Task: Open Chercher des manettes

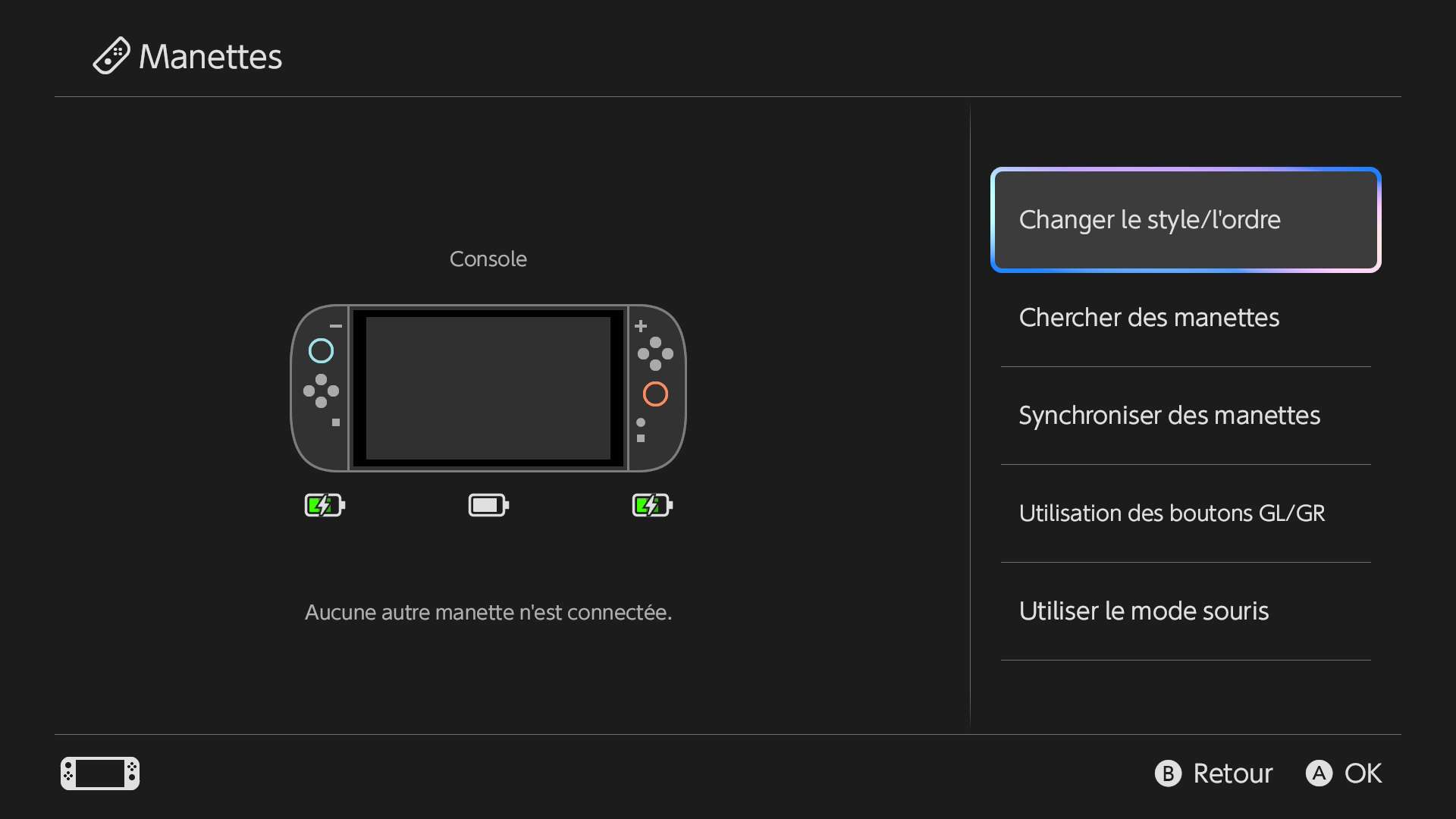Action: [1185, 318]
